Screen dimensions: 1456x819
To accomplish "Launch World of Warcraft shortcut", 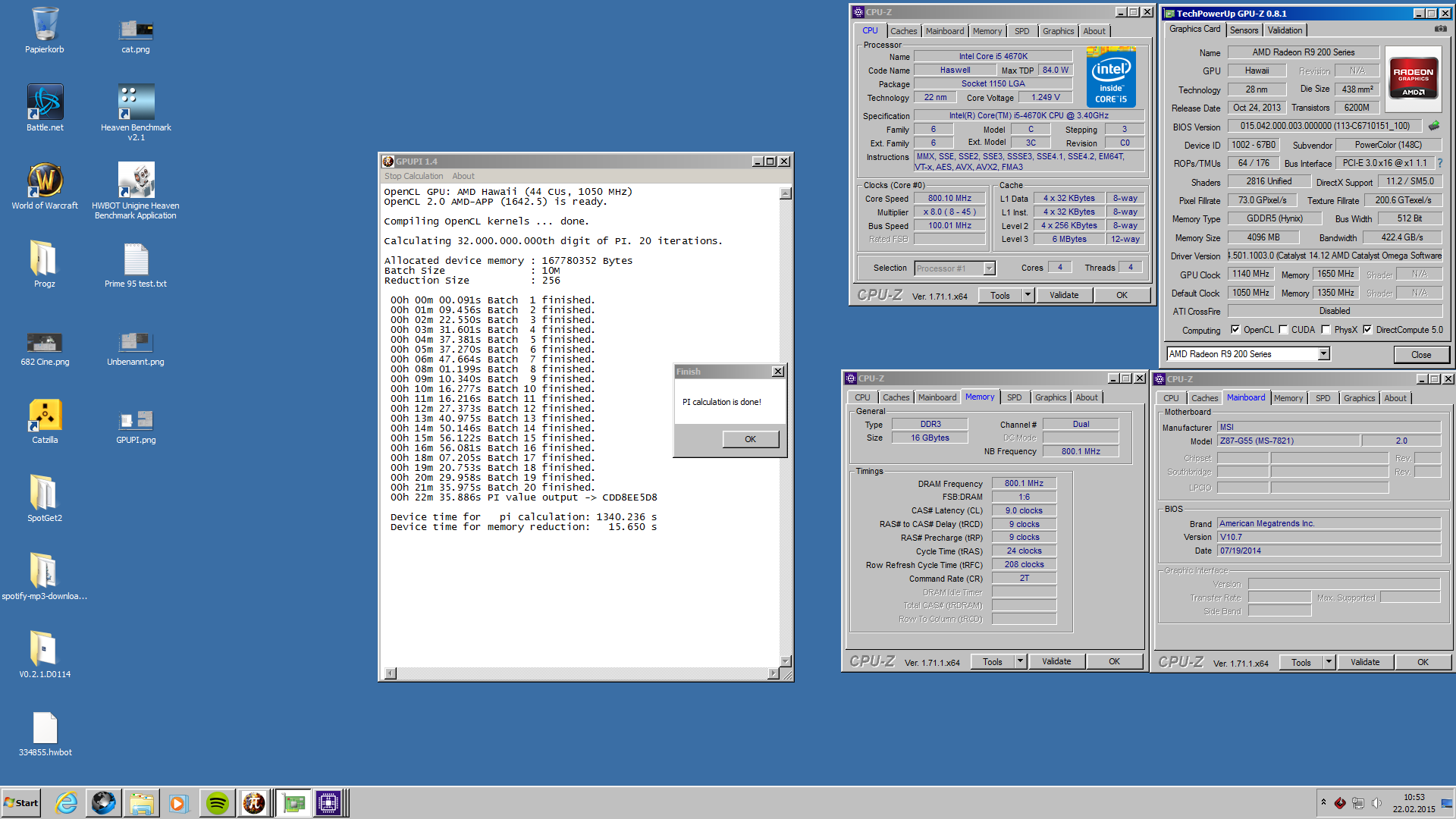I will 45,187.
